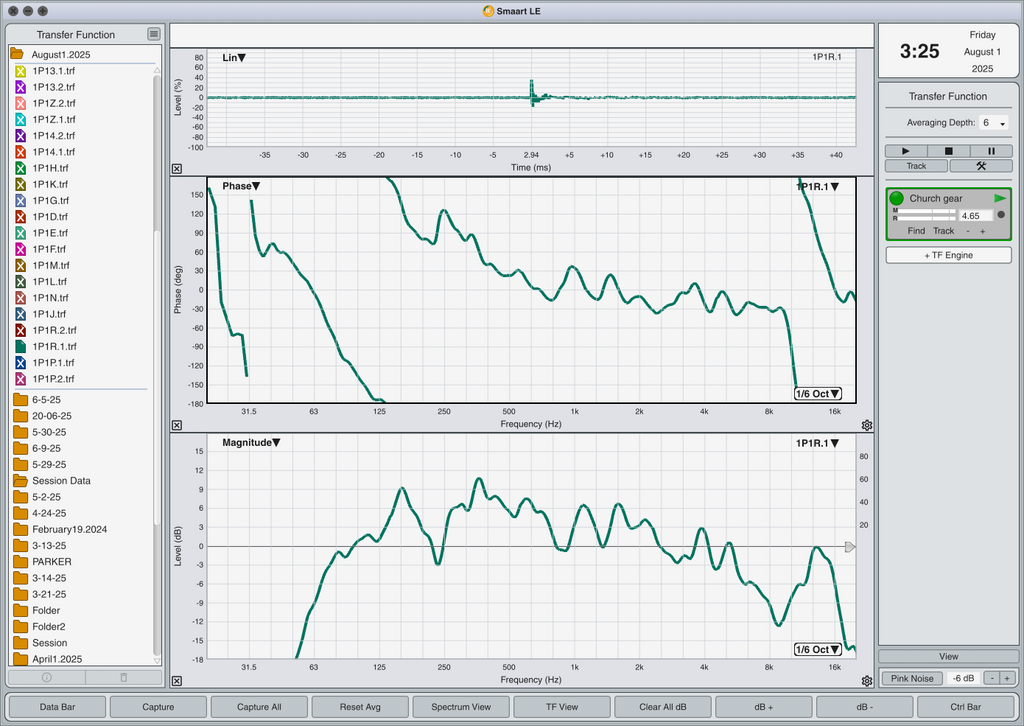
Task: Open the magnitude 1/6 Oct smoothing dropdown
Action: tap(818, 649)
